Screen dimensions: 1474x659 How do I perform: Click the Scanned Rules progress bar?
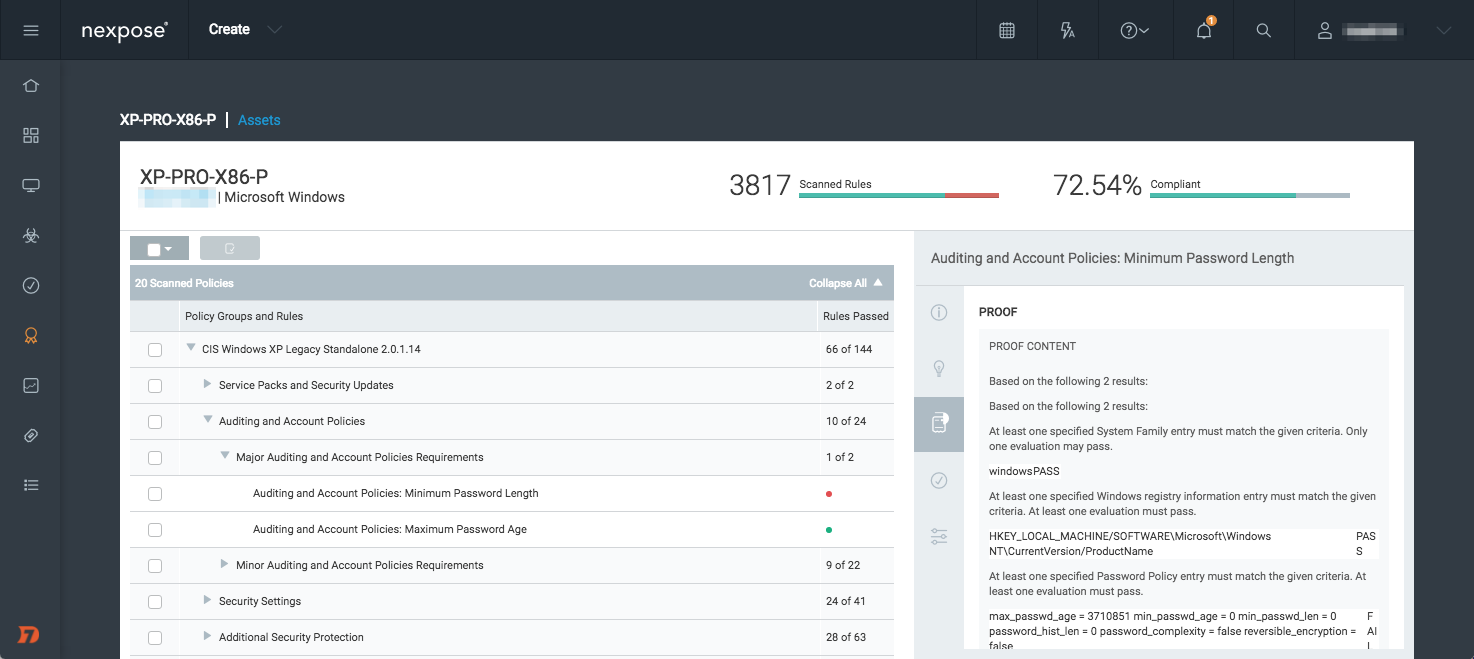898,196
